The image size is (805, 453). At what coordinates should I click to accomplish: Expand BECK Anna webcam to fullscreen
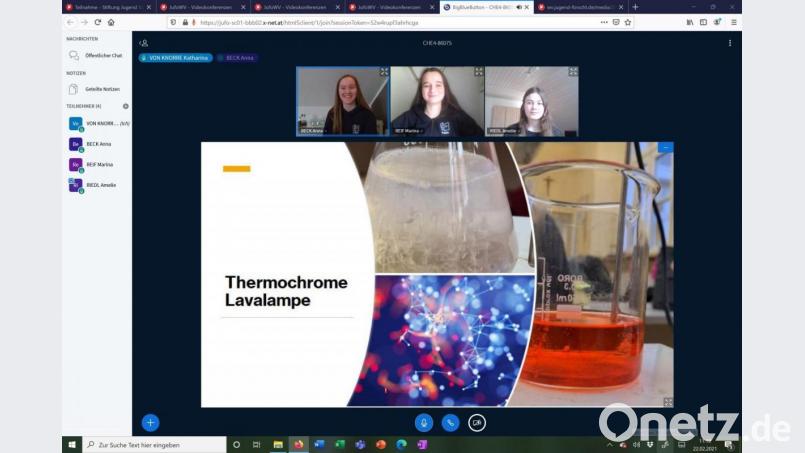pyautogui.click(x=384, y=72)
